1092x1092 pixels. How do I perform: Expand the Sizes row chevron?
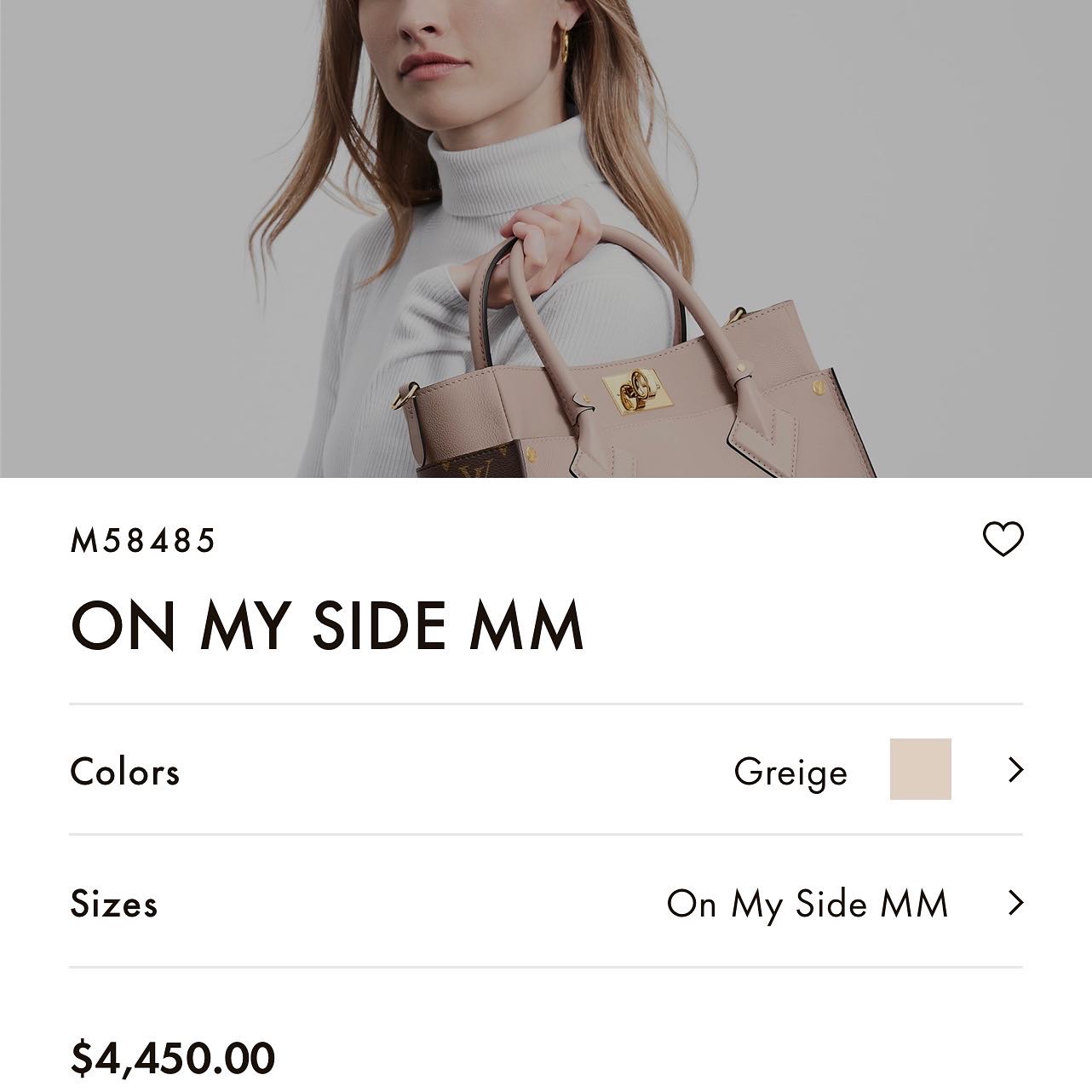1014,903
